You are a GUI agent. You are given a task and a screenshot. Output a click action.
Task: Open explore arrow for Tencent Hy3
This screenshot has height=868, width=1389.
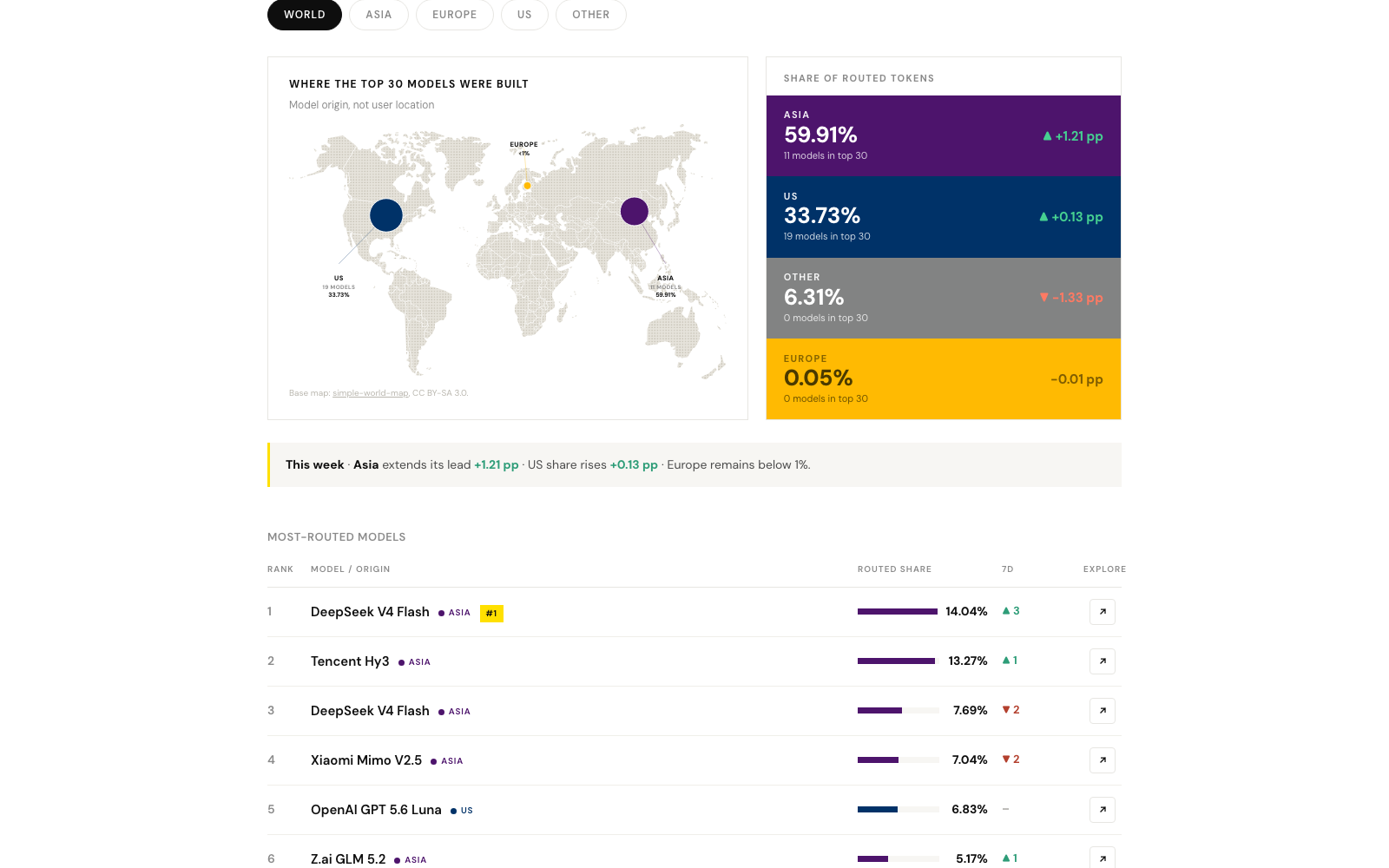pyautogui.click(x=1103, y=661)
